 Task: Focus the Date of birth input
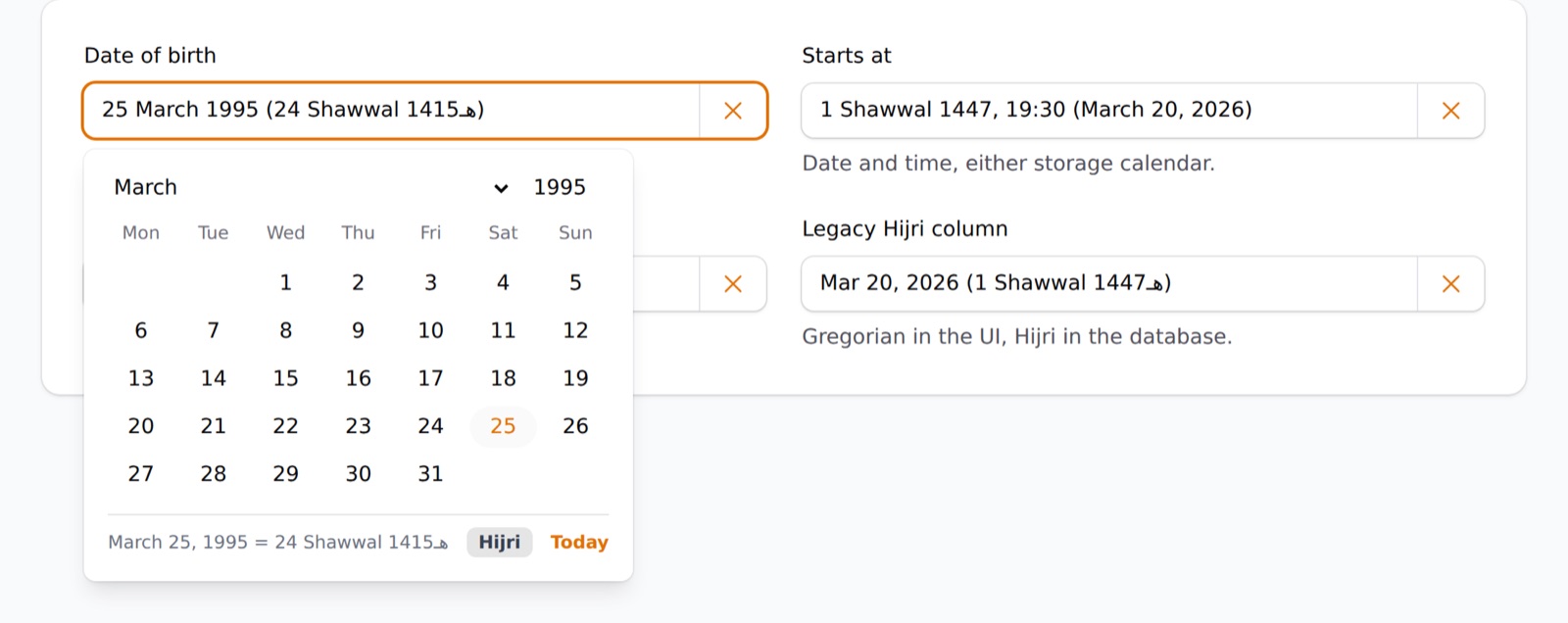(391, 111)
